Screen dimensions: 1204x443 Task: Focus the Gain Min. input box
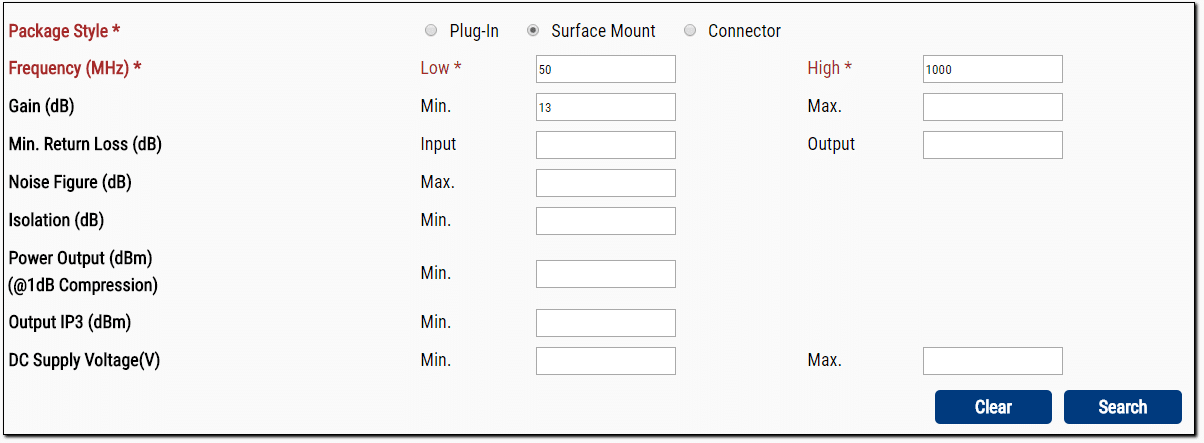[x=606, y=107]
